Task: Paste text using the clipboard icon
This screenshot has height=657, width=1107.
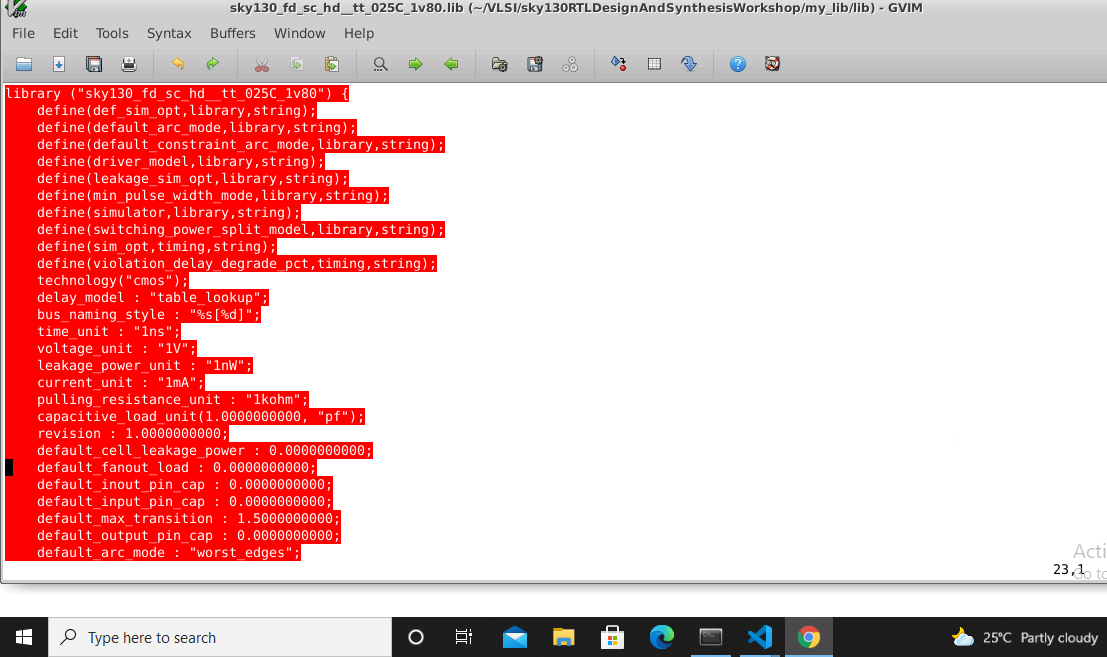Action: pyautogui.click(x=330, y=64)
